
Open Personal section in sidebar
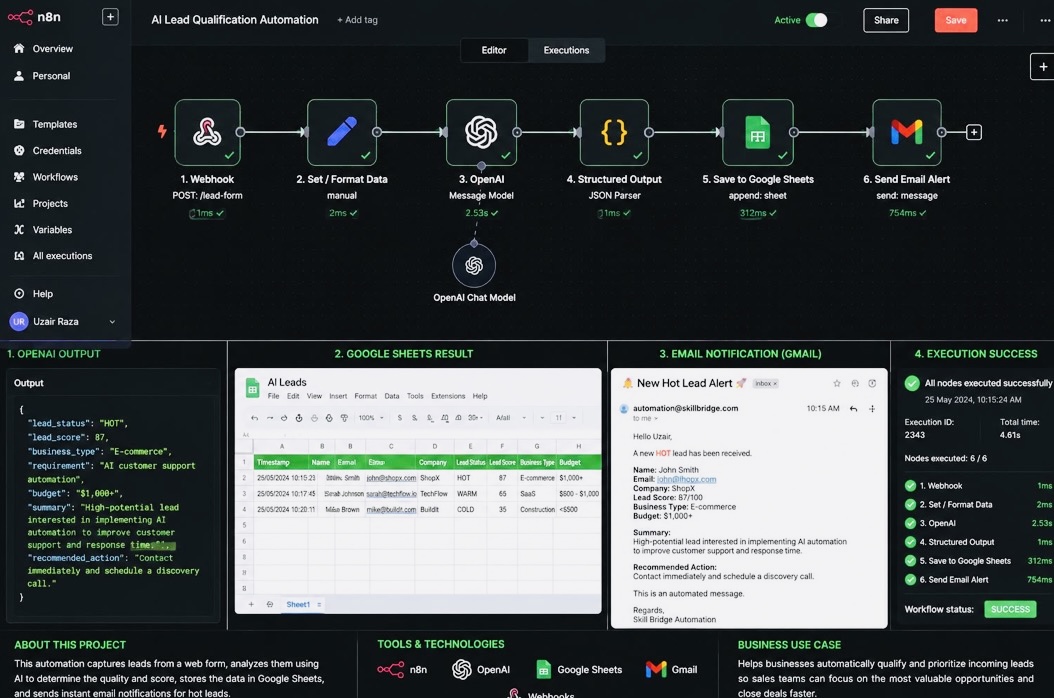pos(51,76)
